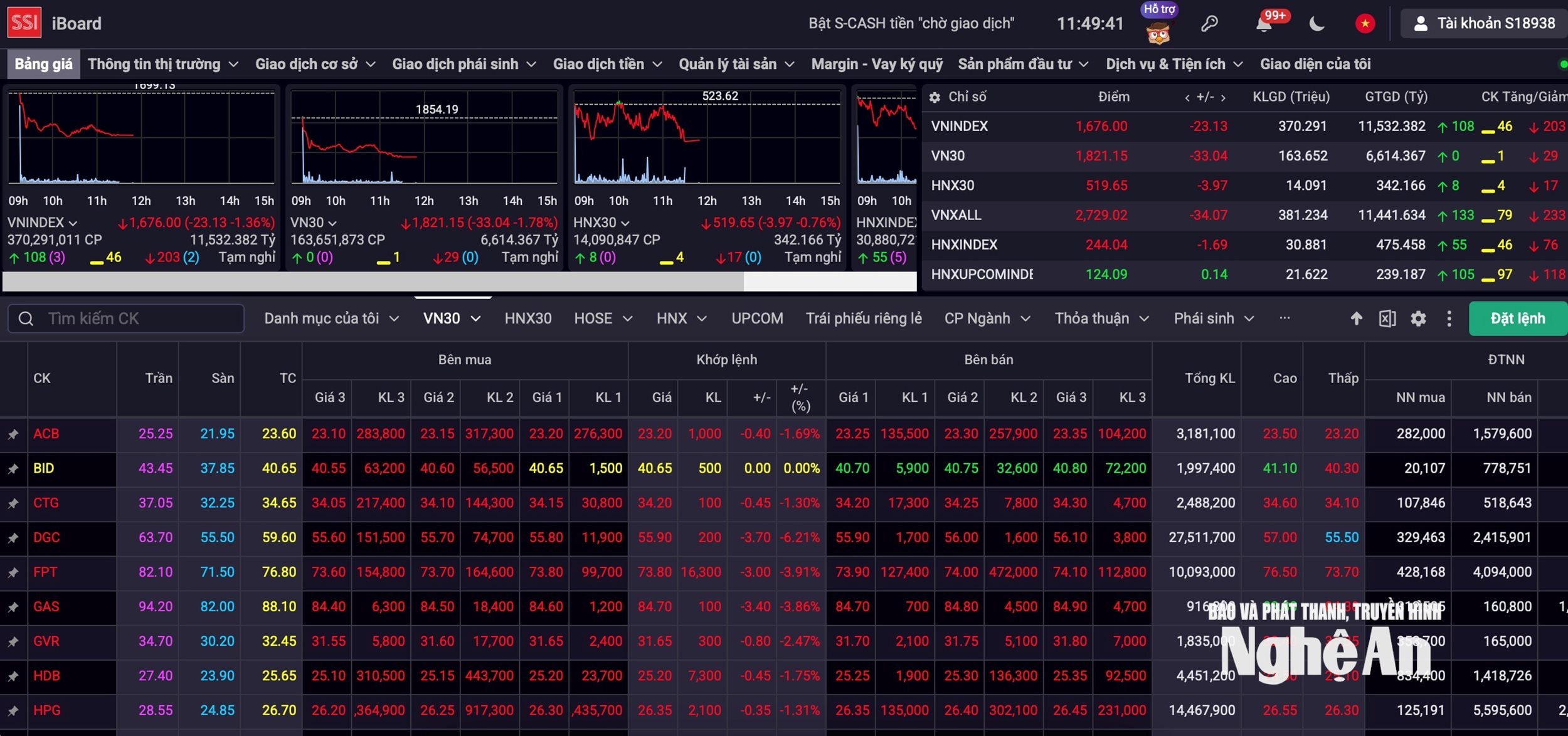Expand Quản lý tài sản menu

coord(736,64)
